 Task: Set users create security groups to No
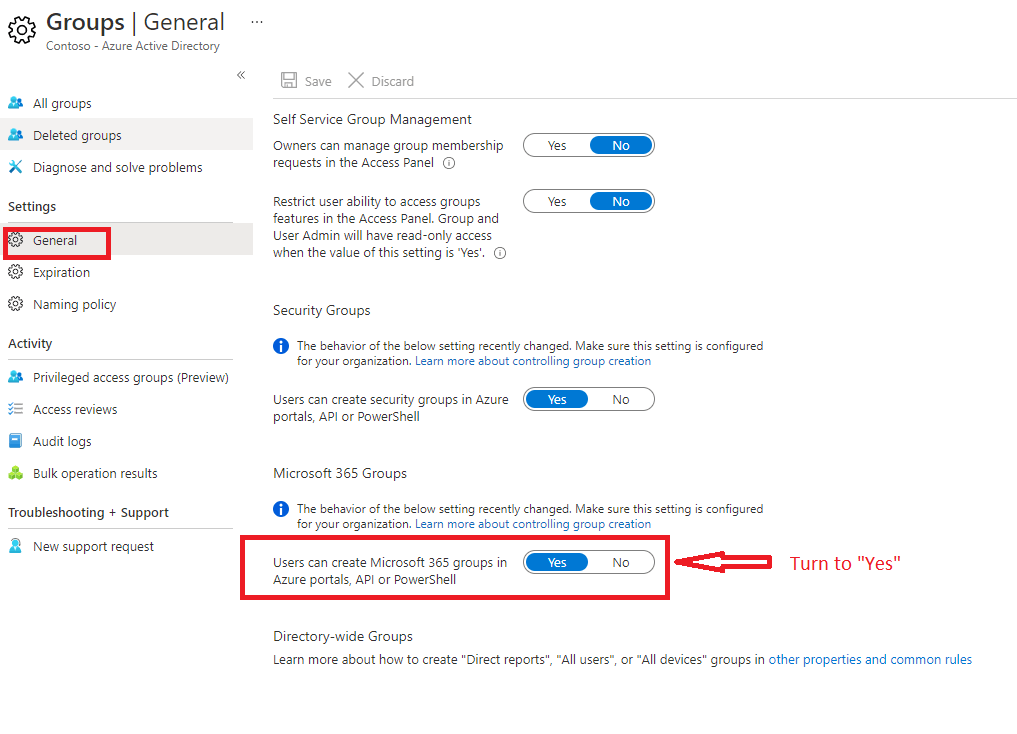(x=621, y=399)
